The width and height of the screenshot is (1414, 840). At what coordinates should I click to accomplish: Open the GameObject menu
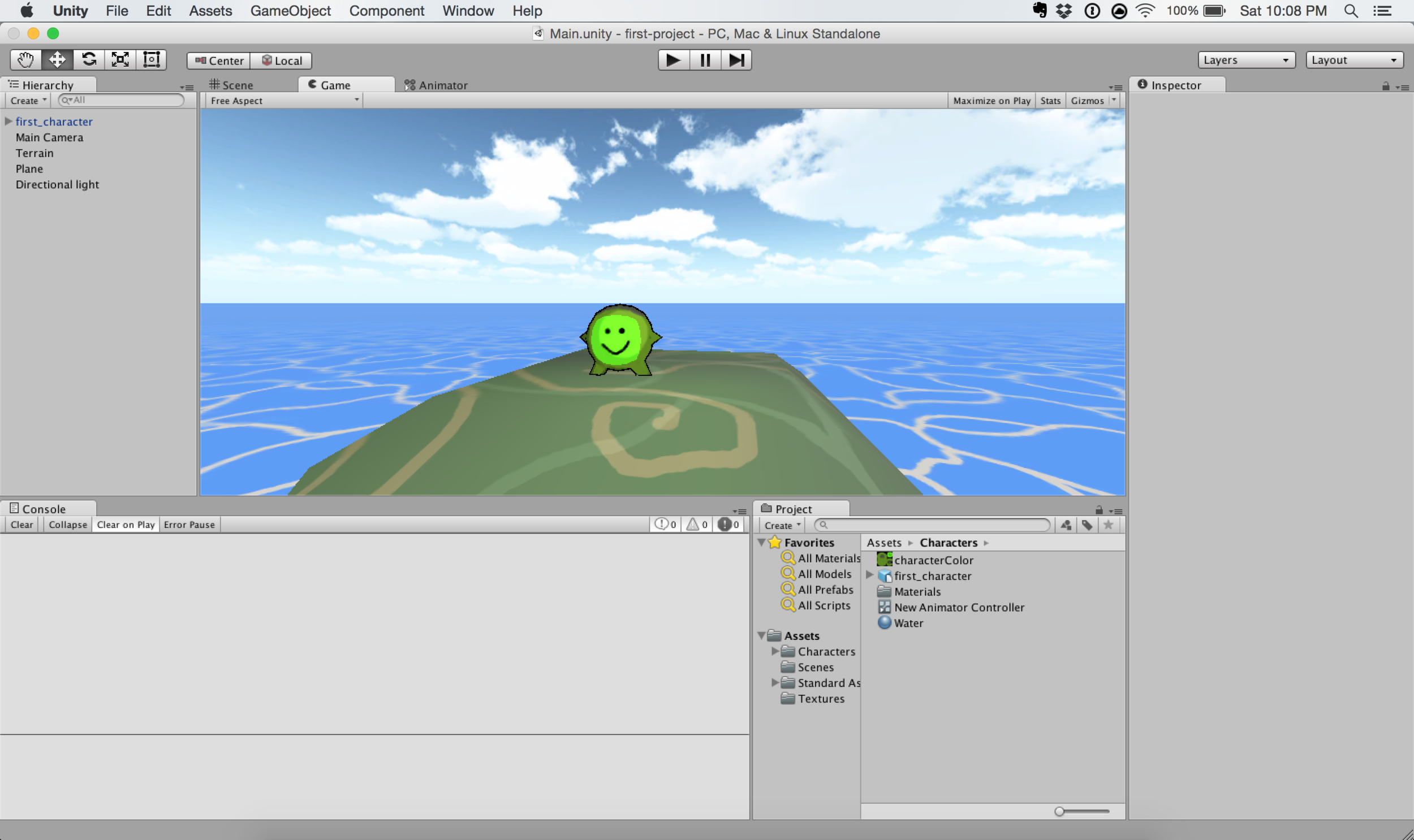[x=290, y=11]
